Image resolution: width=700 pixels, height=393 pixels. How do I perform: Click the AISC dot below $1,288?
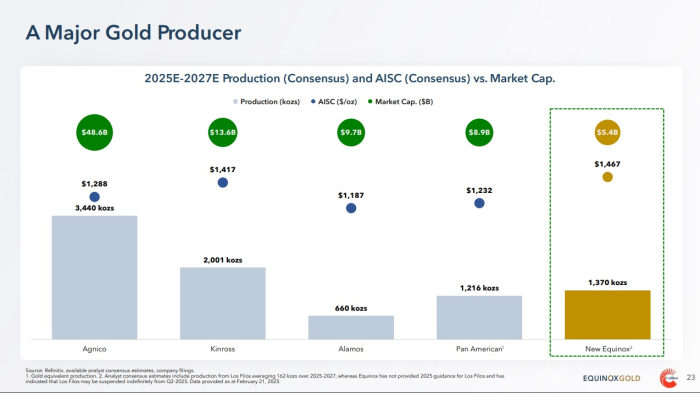94,197
